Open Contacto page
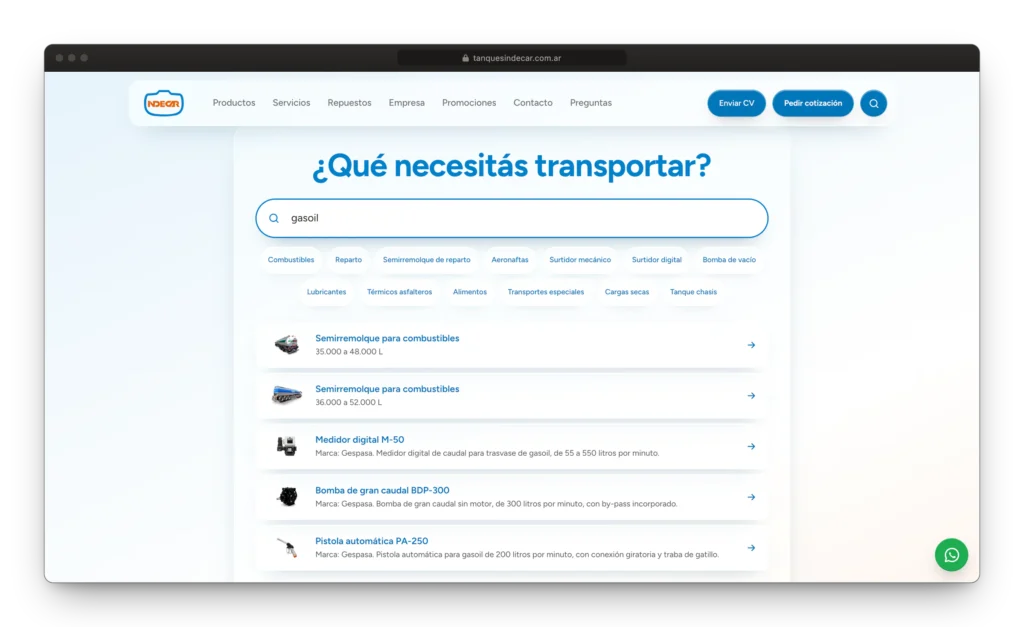 coord(533,103)
